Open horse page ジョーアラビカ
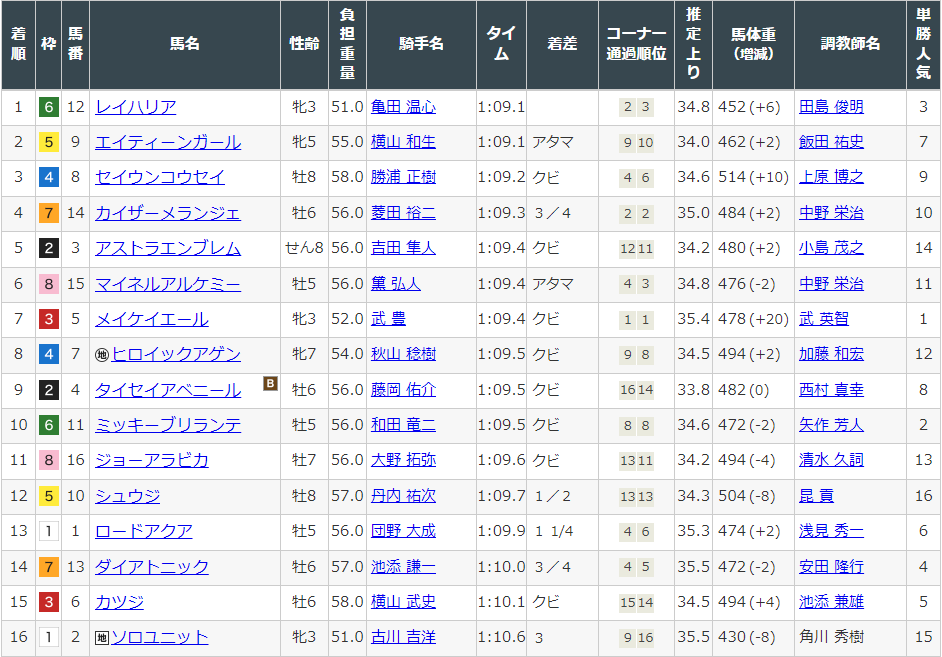 [x=152, y=461]
